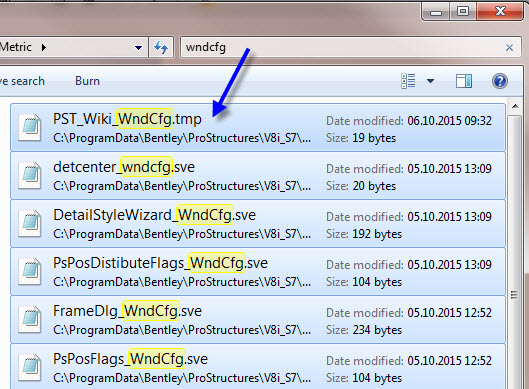Open the view options dropdown arrow

point(430,81)
